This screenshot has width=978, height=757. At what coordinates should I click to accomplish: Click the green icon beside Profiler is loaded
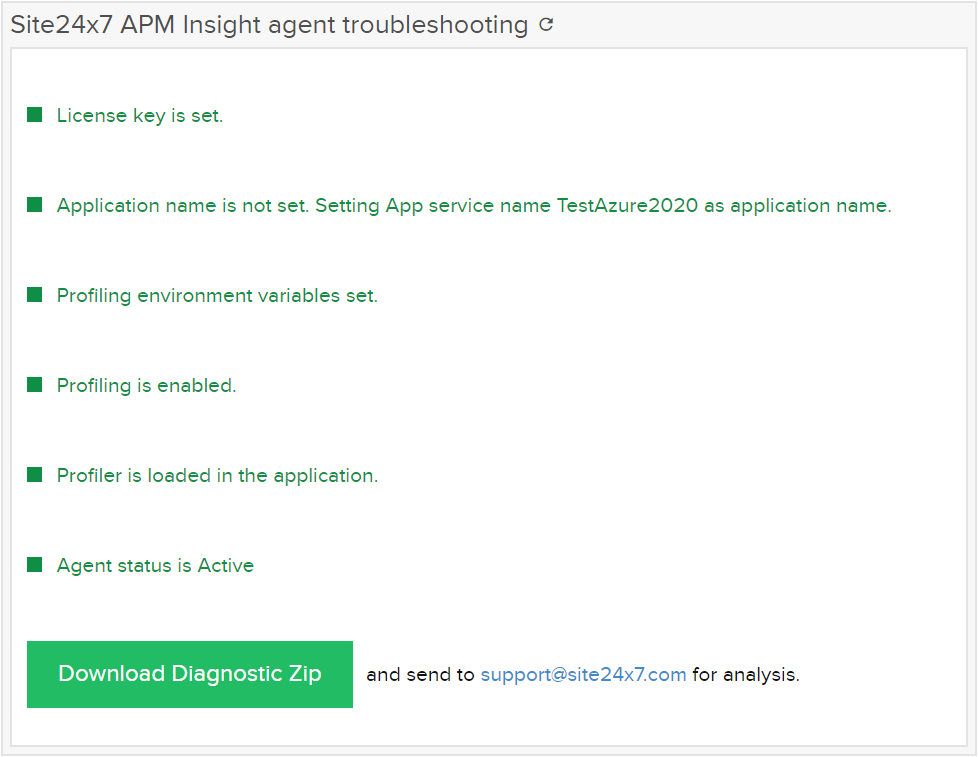[33, 474]
